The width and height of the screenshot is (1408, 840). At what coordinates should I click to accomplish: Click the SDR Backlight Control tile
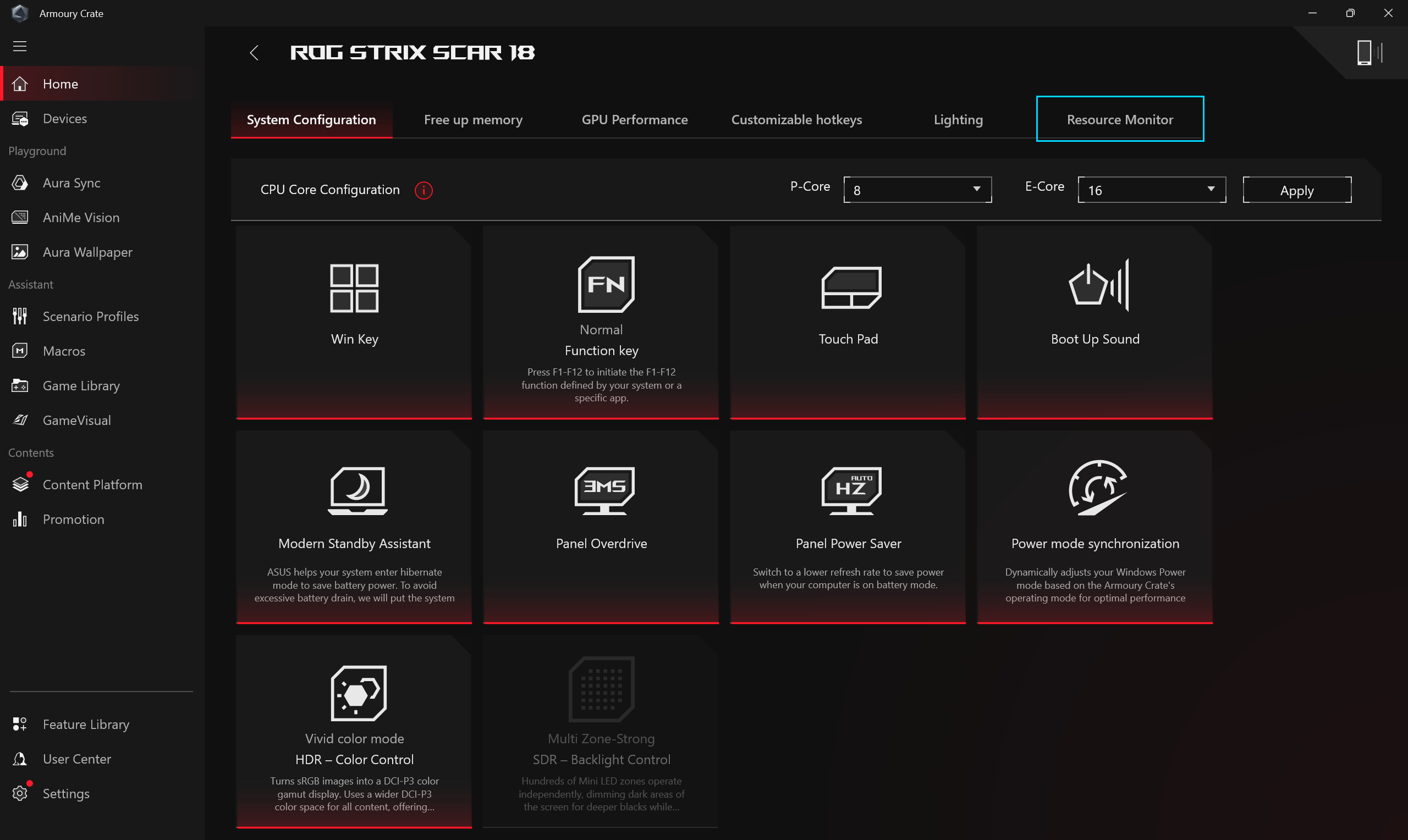[601, 731]
